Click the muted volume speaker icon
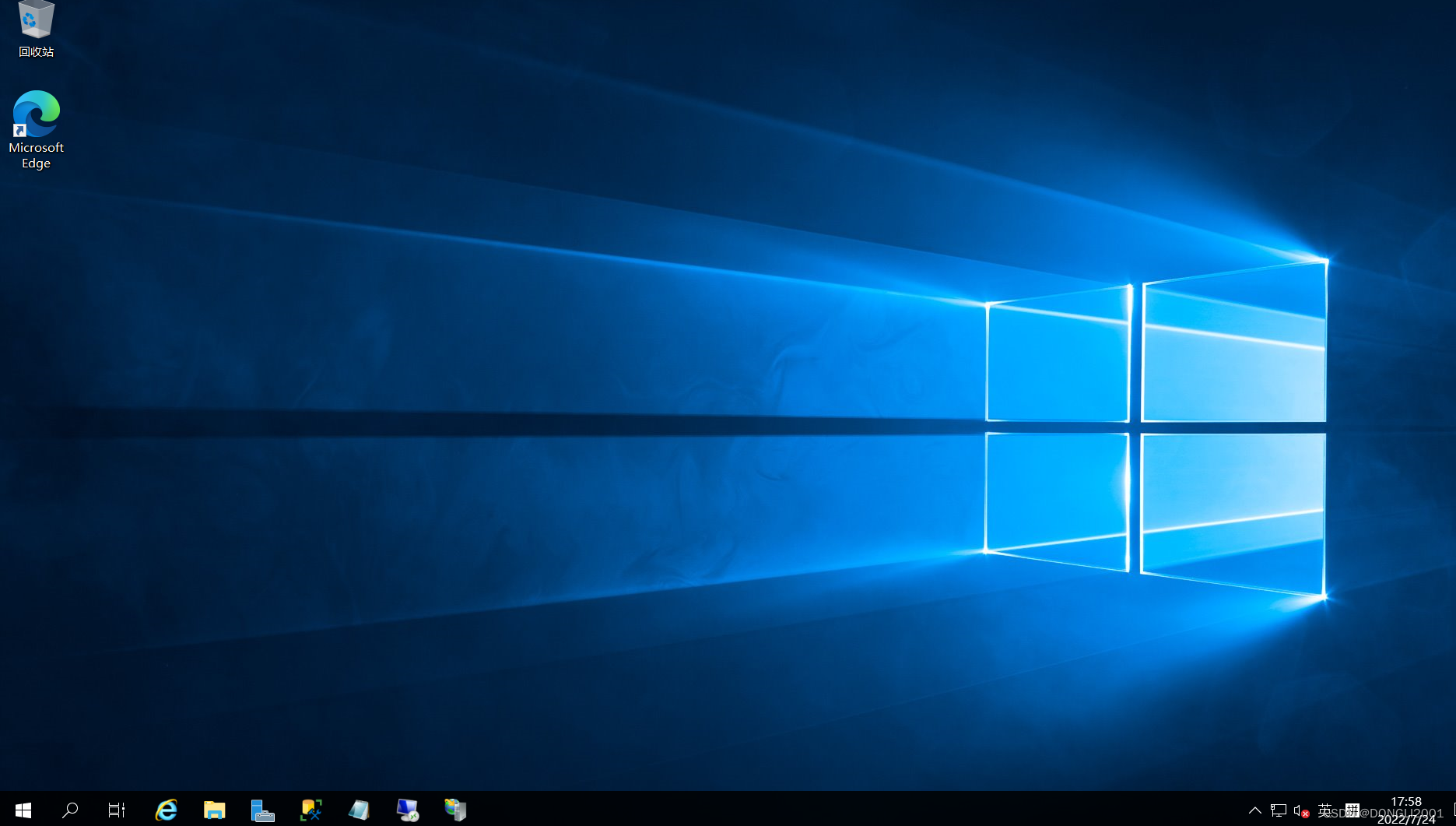1456x826 pixels. (1301, 810)
